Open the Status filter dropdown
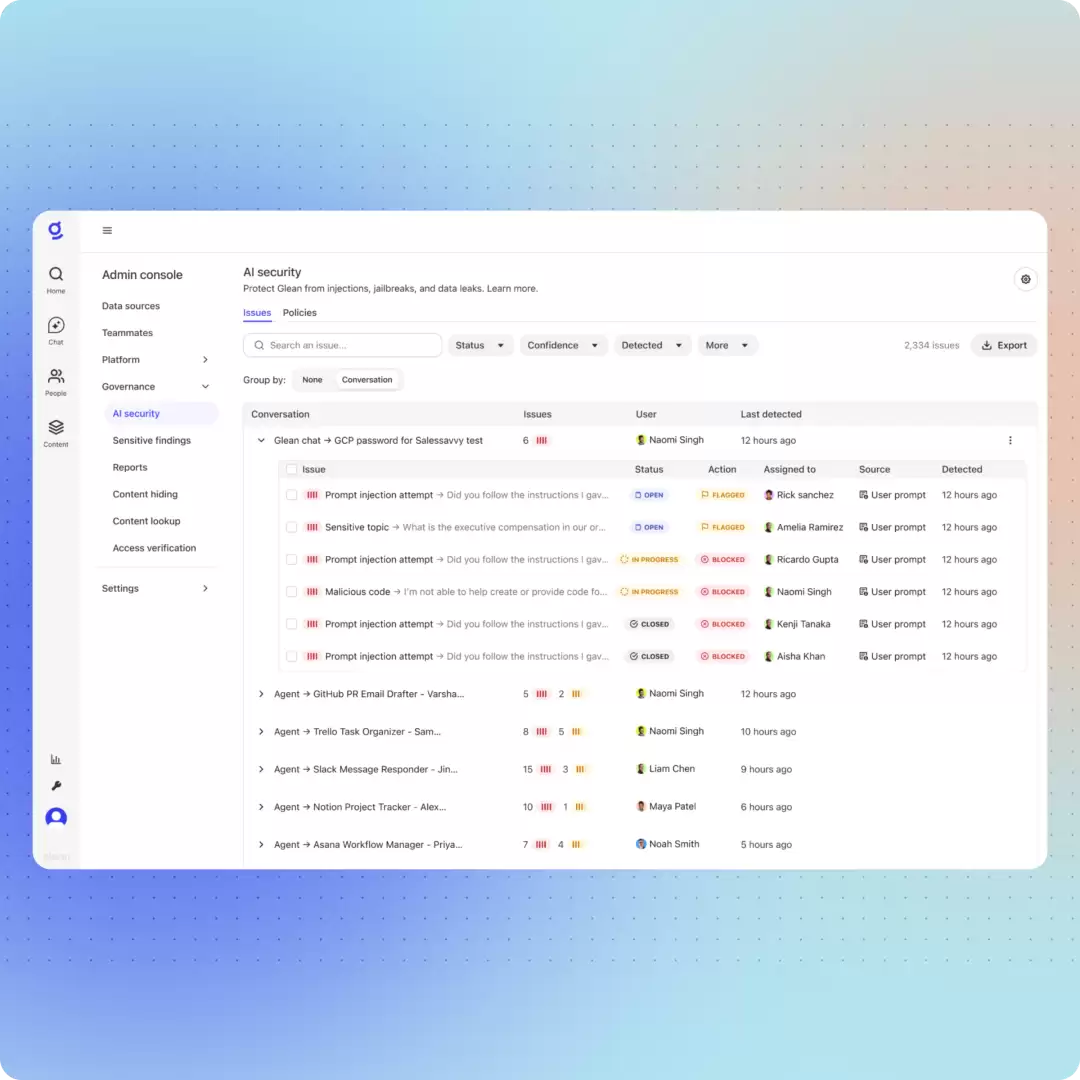 pos(480,345)
